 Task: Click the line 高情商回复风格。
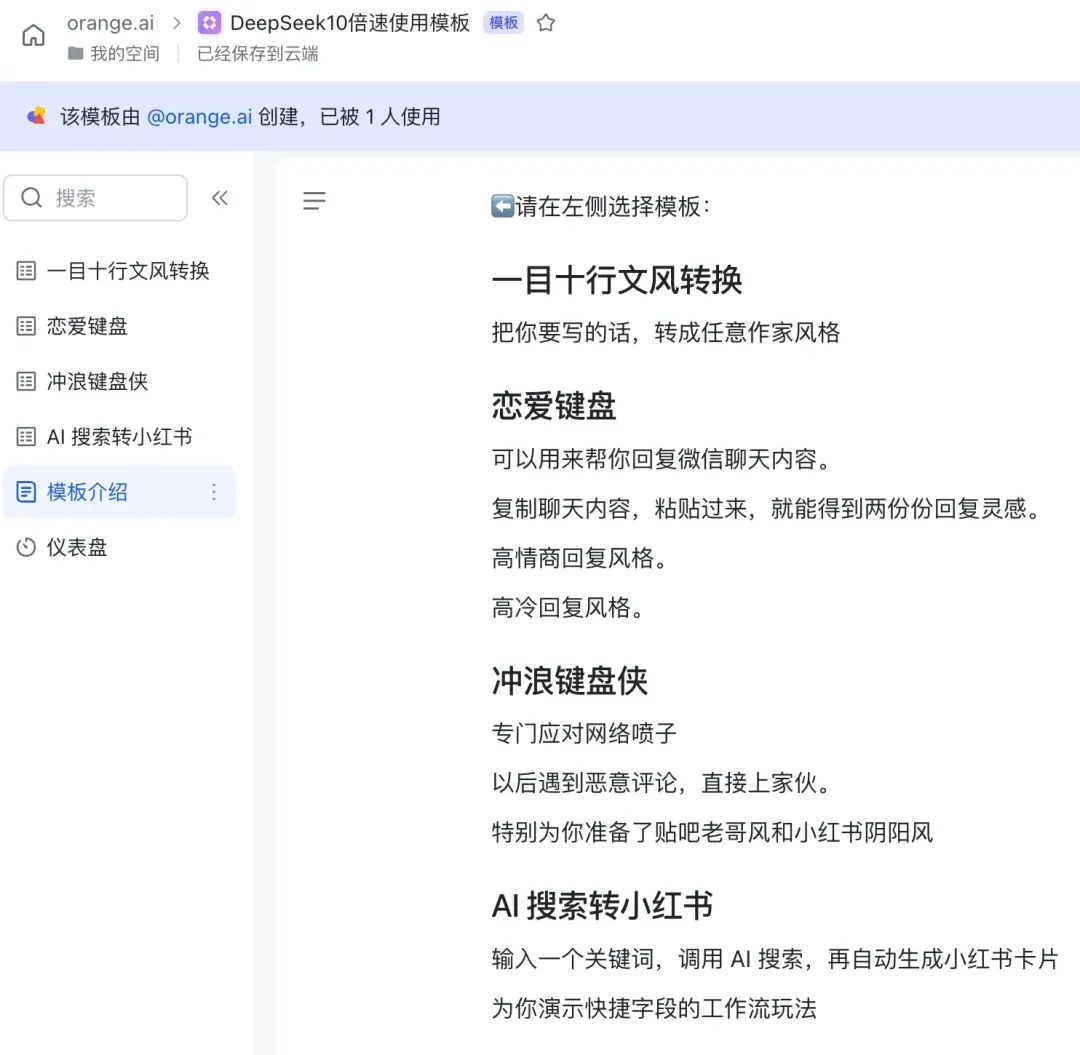[581, 558]
